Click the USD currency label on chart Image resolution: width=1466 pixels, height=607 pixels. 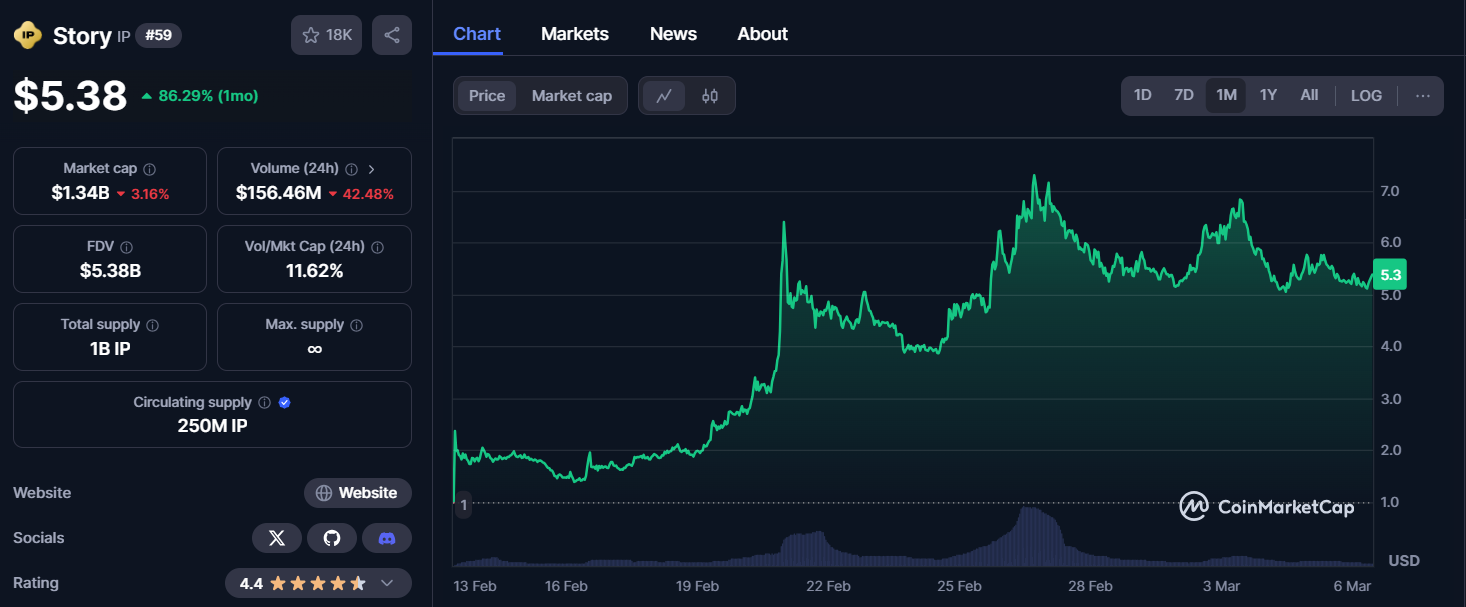coord(1404,560)
